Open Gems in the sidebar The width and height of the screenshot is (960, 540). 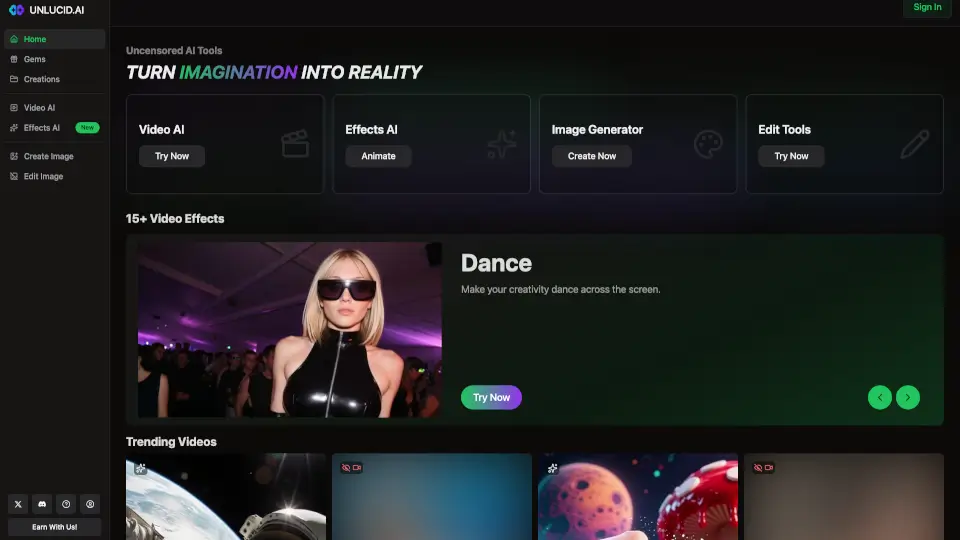[54, 59]
